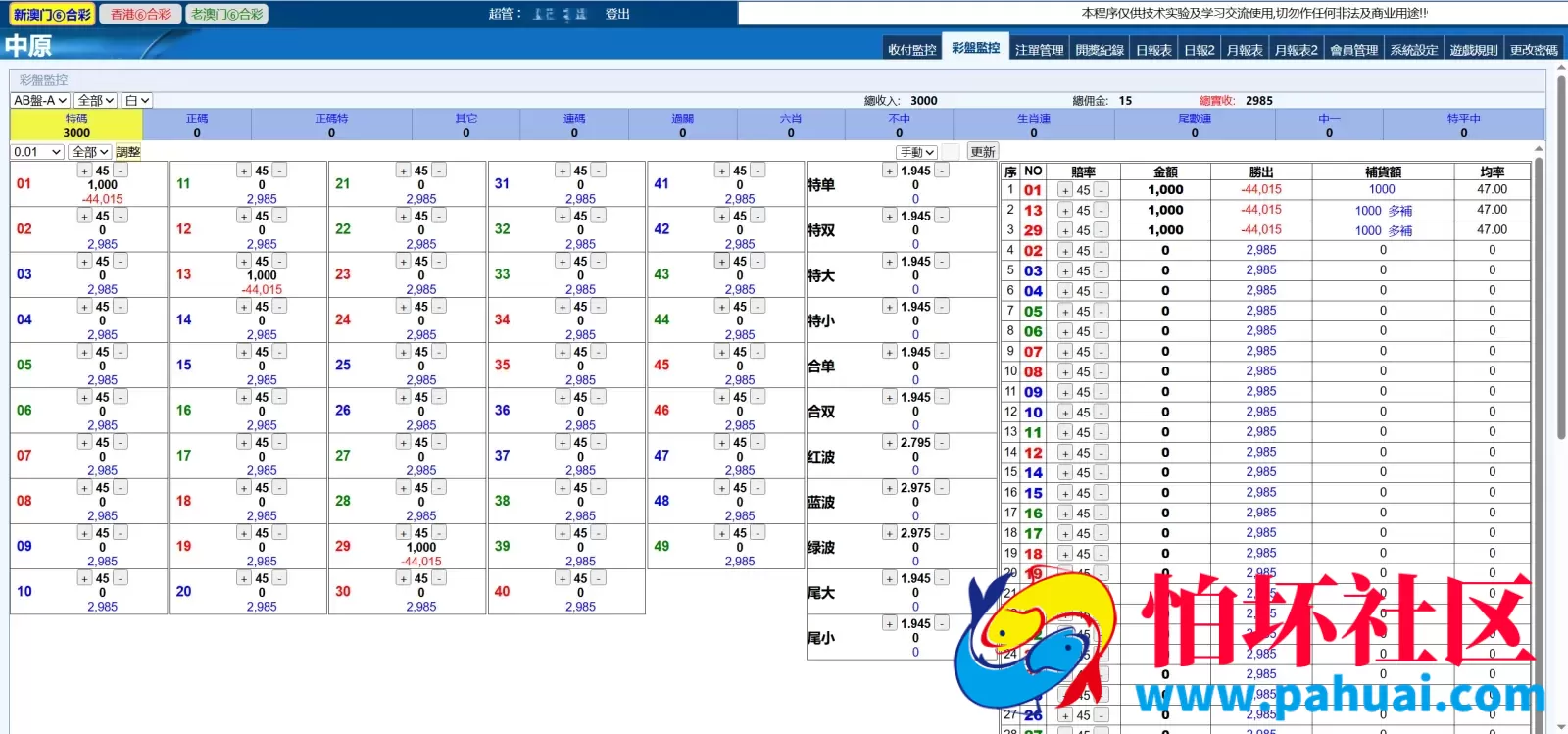Click plus button for 尾大 row
The width and height of the screenshot is (1568, 734).
tap(890, 578)
